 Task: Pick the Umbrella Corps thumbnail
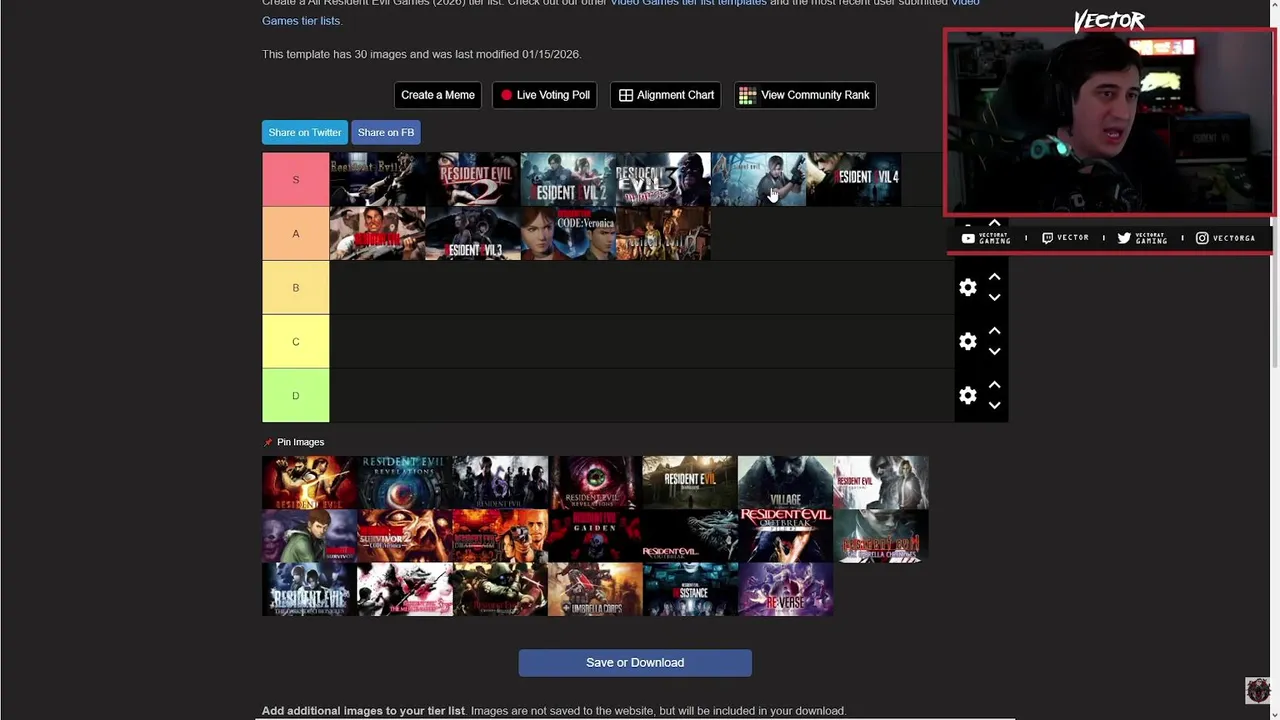point(595,589)
